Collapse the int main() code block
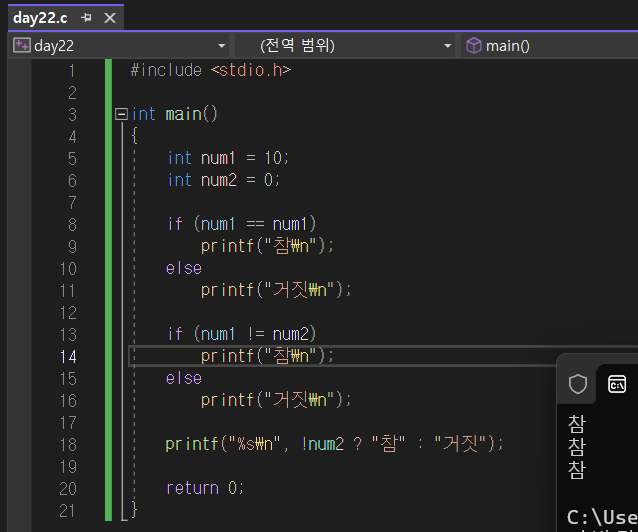The height and width of the screenshot is (532, 638). pyautogui.click(x=121, y=114)
